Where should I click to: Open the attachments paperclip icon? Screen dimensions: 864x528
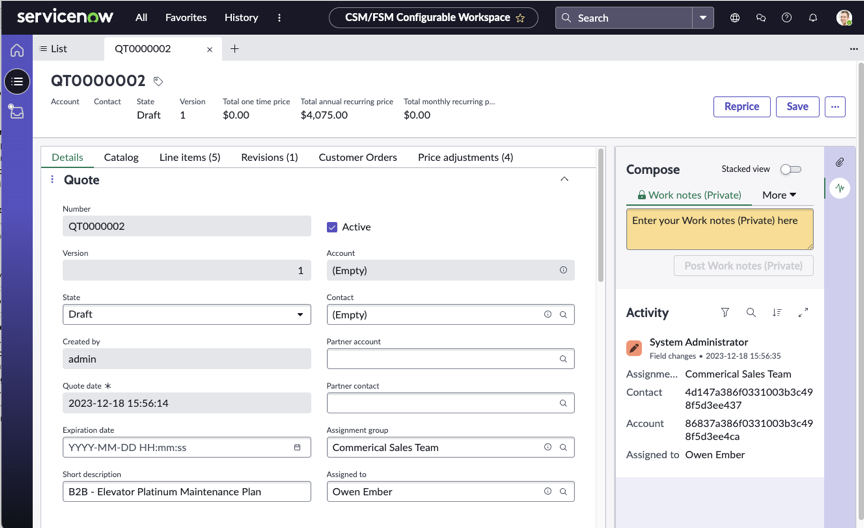(x=839, y=162)
